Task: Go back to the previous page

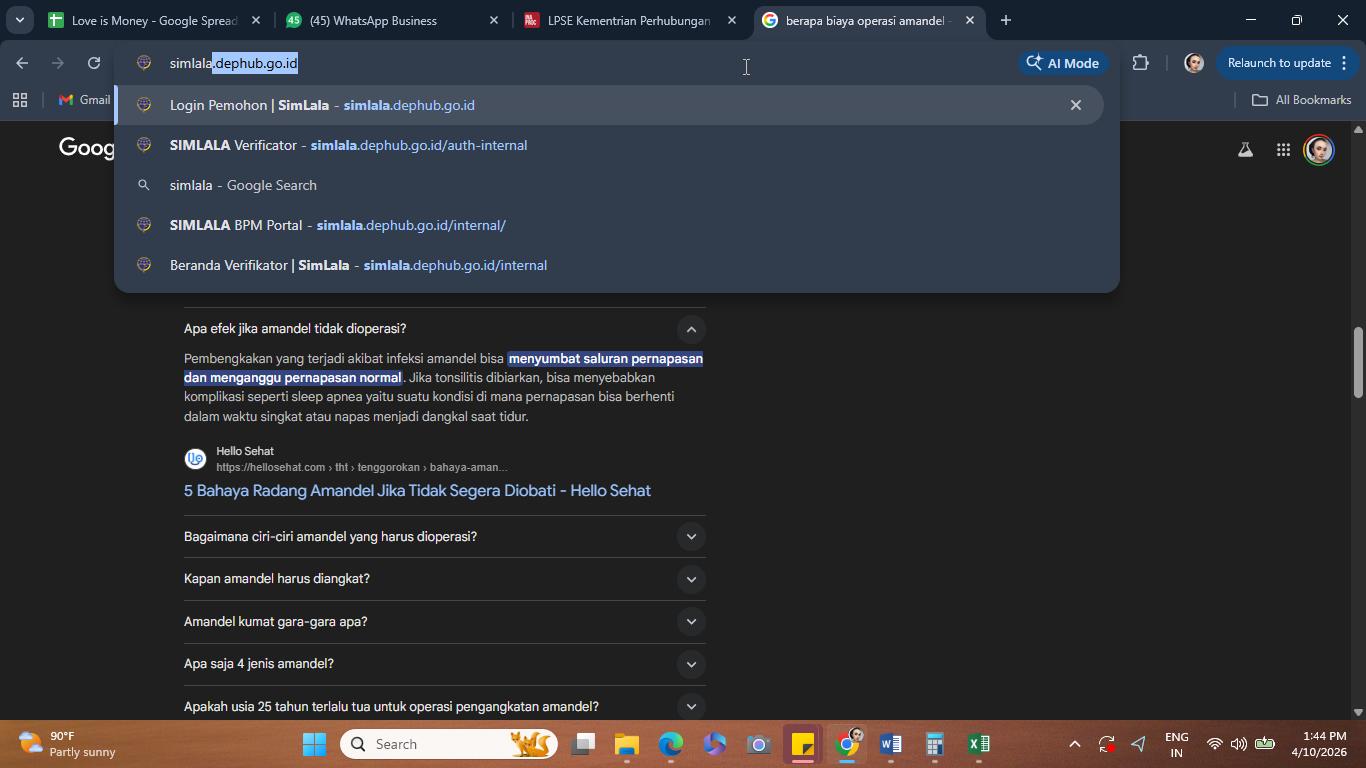Action: point(22,63)
